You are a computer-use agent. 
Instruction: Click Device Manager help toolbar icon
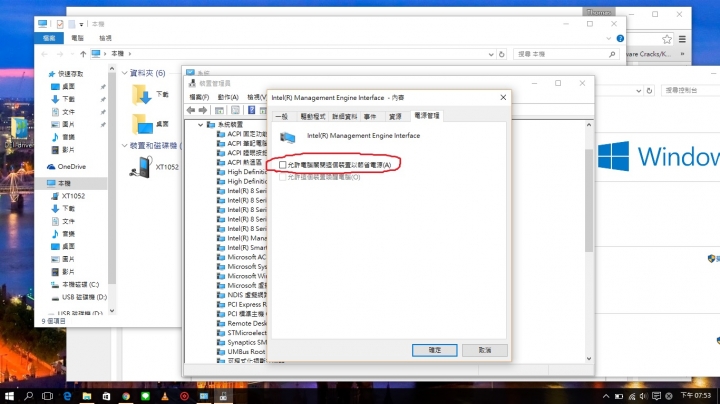pyautogui.click(x=251, y=110)
